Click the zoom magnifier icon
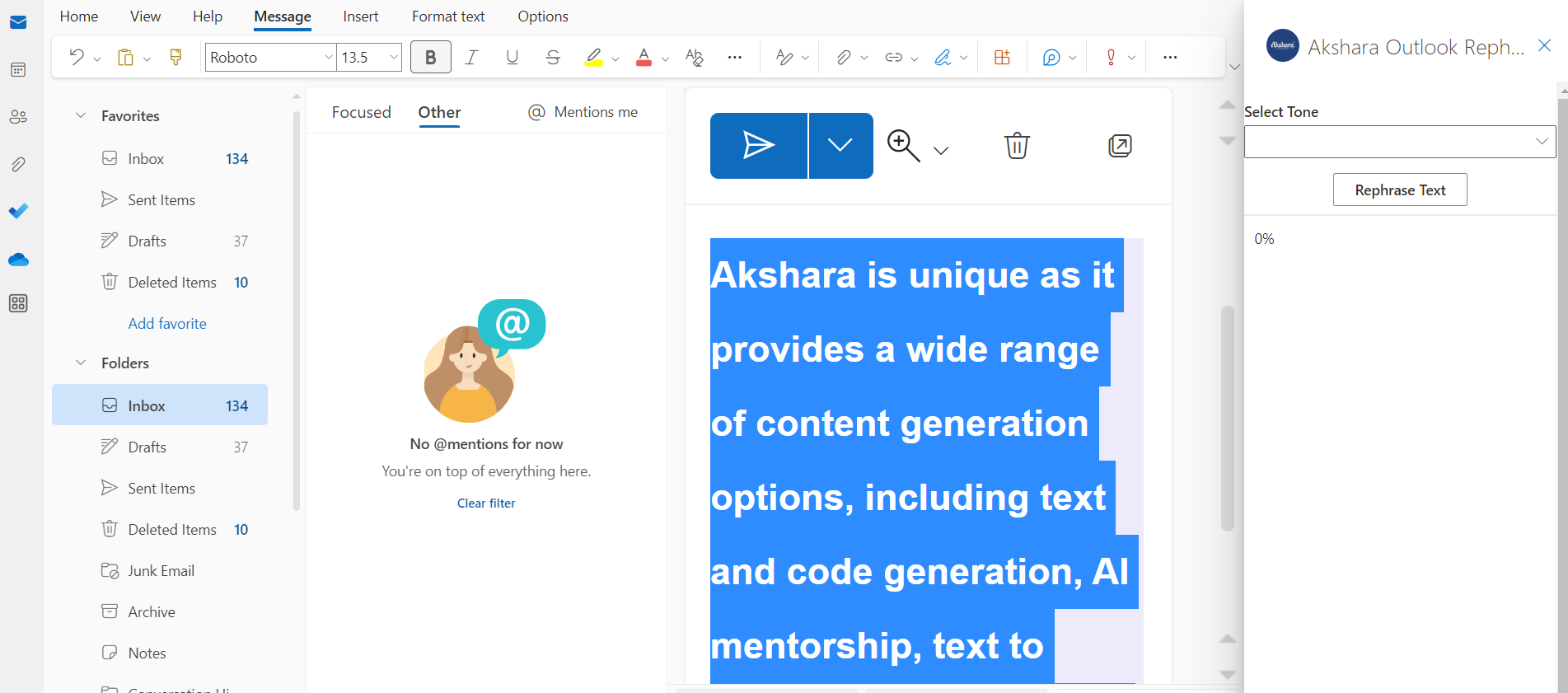 pos(903,146)
